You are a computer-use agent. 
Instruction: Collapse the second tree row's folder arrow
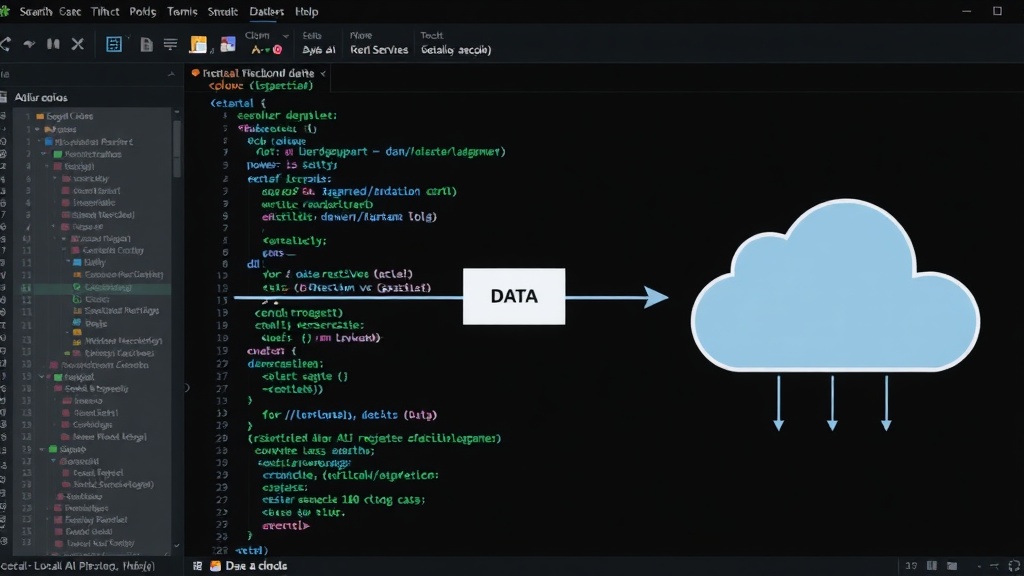click(x=37, y=129)
